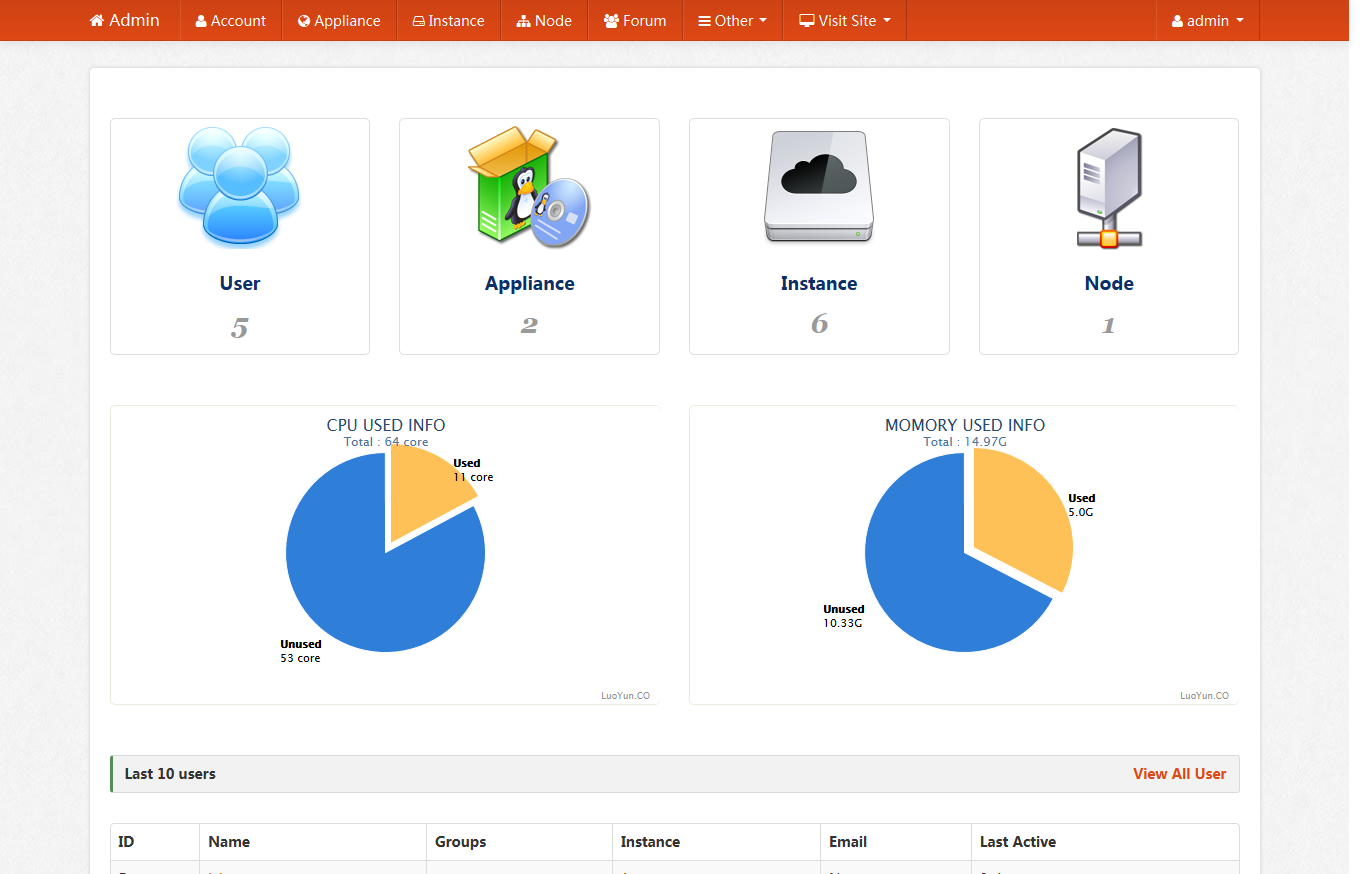
Task: Open the Node card title link
Action: tap(1109, 283)
